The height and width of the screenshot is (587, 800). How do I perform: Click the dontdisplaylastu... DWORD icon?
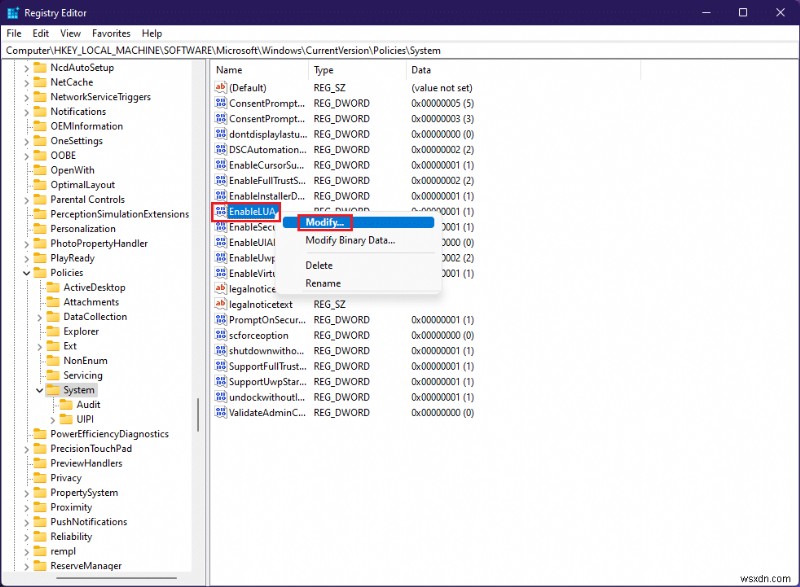(220, 134)
